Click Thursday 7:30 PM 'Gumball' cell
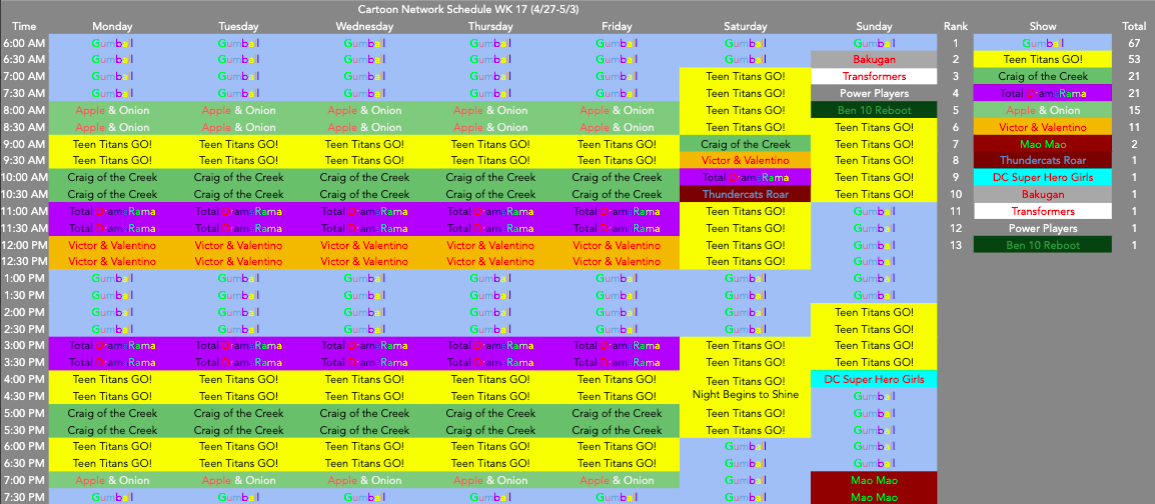The width and height of the screenshot is (1155, 504). tap(490, 497)
